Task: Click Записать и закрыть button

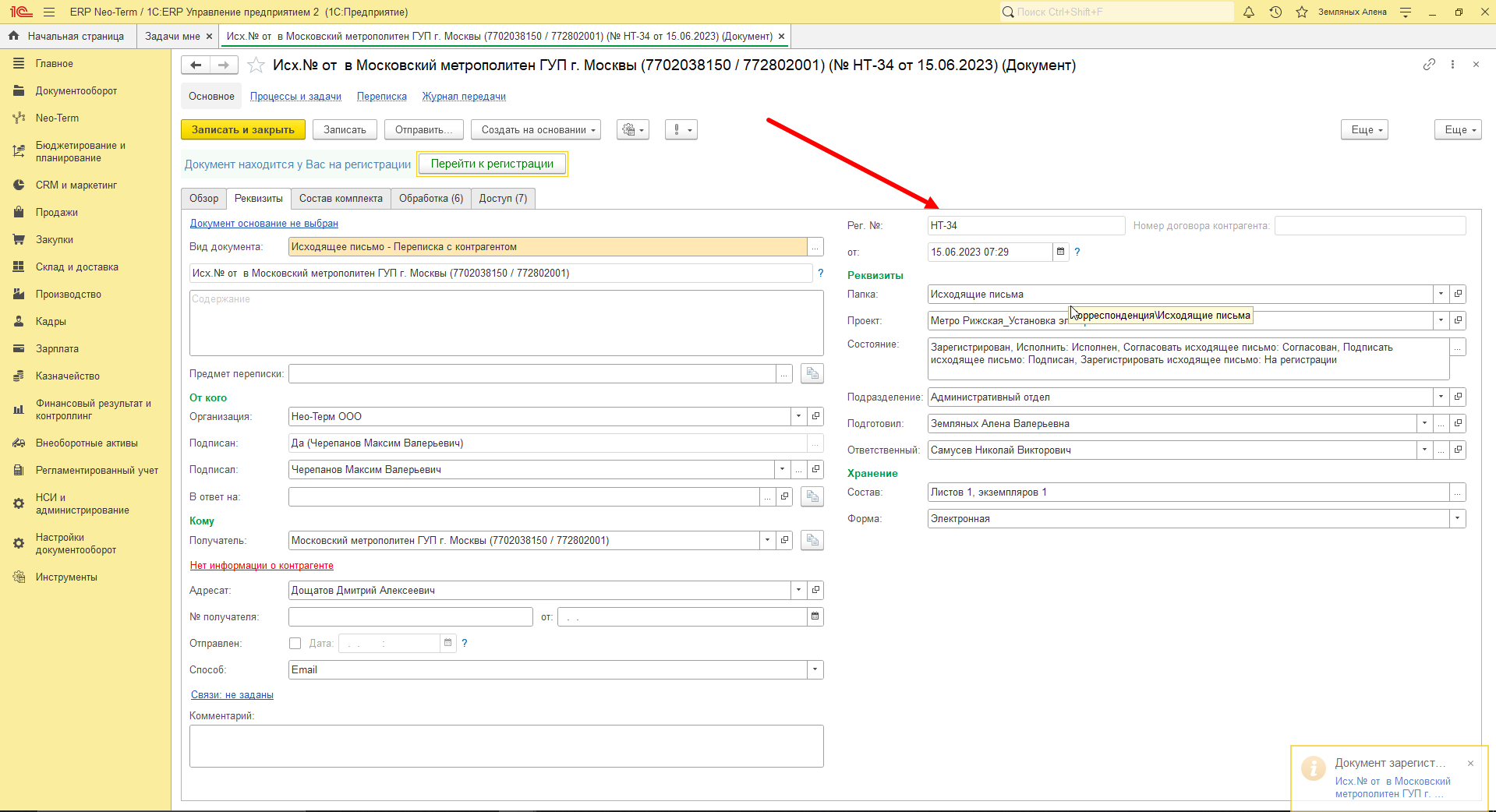Action: tap(243, 130)
